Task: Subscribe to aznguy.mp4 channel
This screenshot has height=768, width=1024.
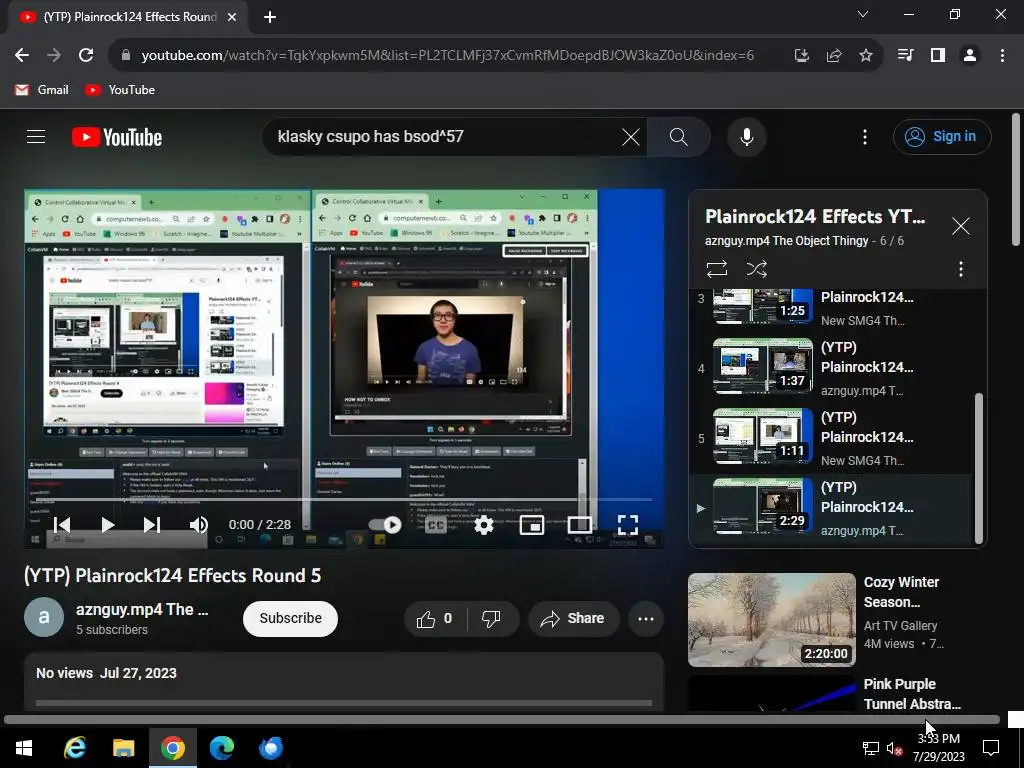Action: tap(290, 618)
